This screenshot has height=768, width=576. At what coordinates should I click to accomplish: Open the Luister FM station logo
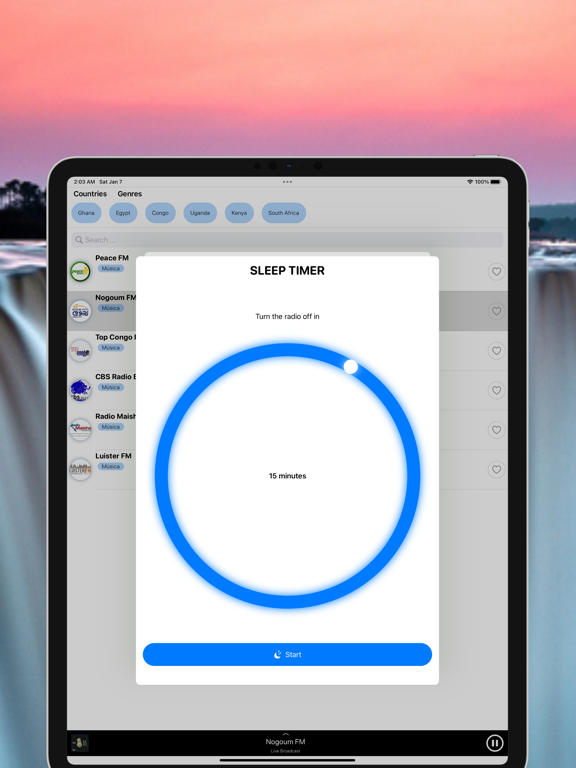(80, 470)
